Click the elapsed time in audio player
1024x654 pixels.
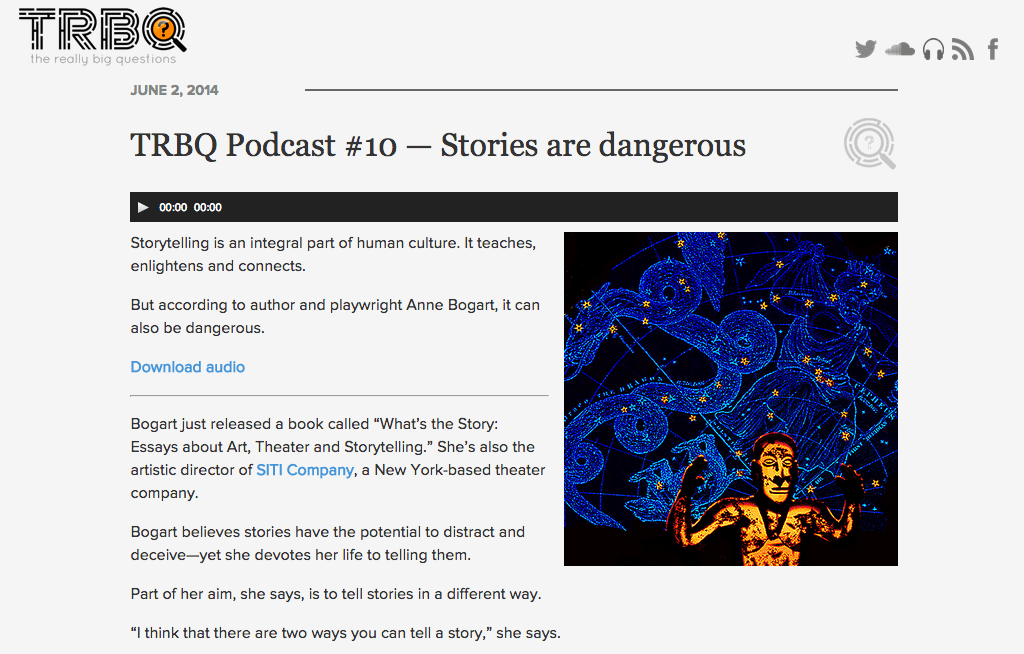[x=173, y=208]
